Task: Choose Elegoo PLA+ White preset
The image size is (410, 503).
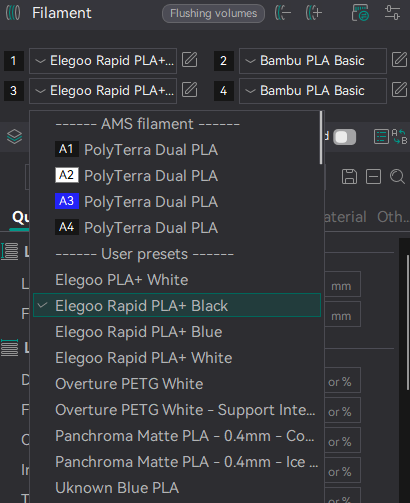Action: click(177, 280)
